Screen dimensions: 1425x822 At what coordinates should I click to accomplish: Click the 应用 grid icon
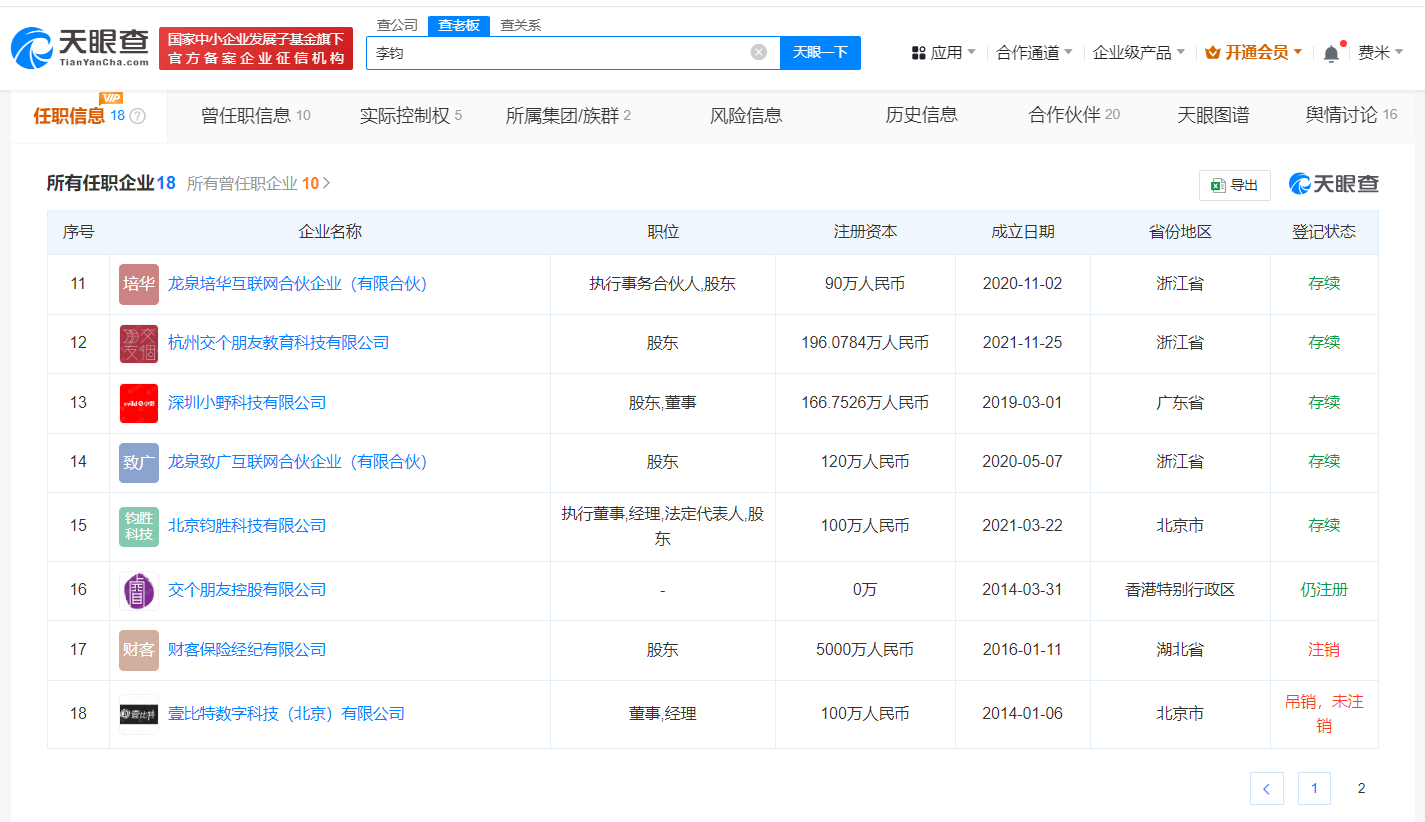click(918, 52)
